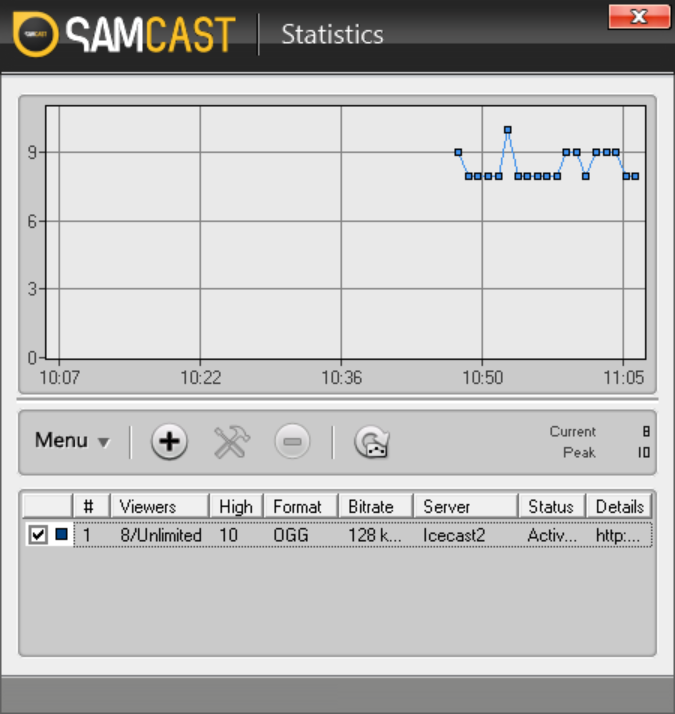Open encoder configuration hammer and wrench icon
This screenshot has height=714, width=675.
click(x=232, y=441)
